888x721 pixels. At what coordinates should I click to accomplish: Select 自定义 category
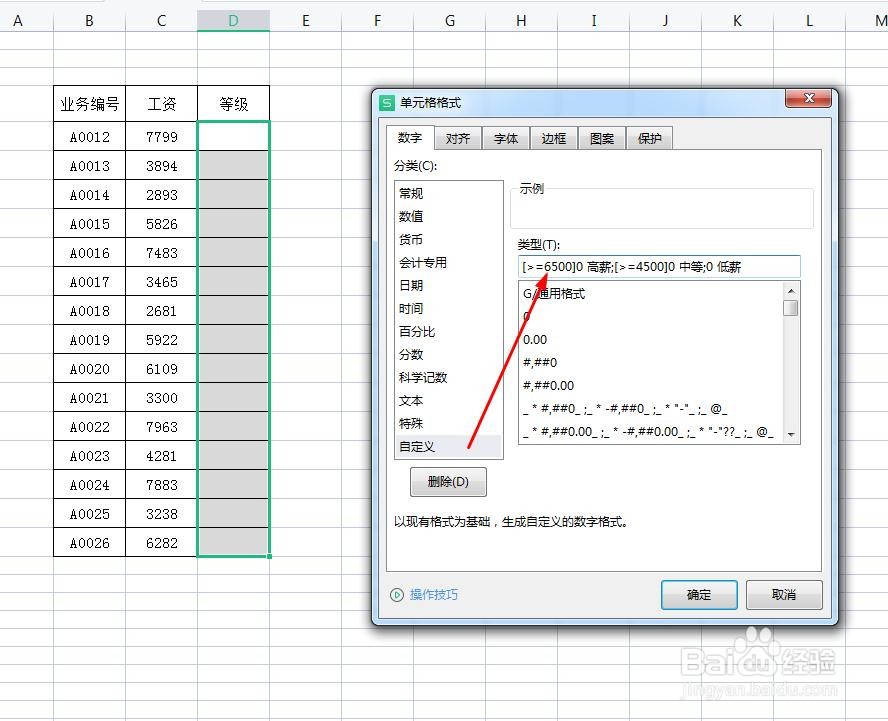[448, 446]
